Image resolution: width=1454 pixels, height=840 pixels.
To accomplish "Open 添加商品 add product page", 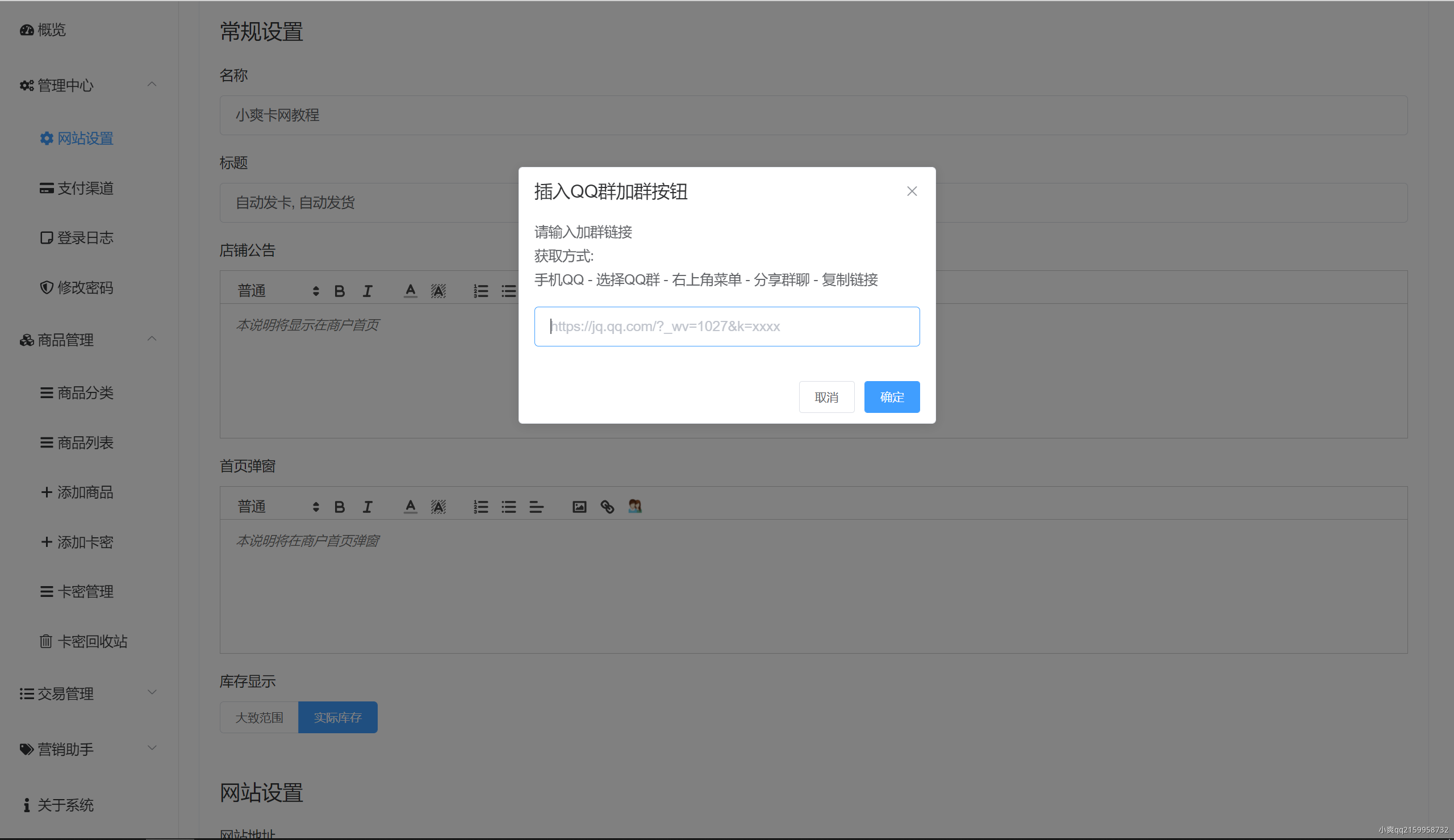I will [77, 492].
